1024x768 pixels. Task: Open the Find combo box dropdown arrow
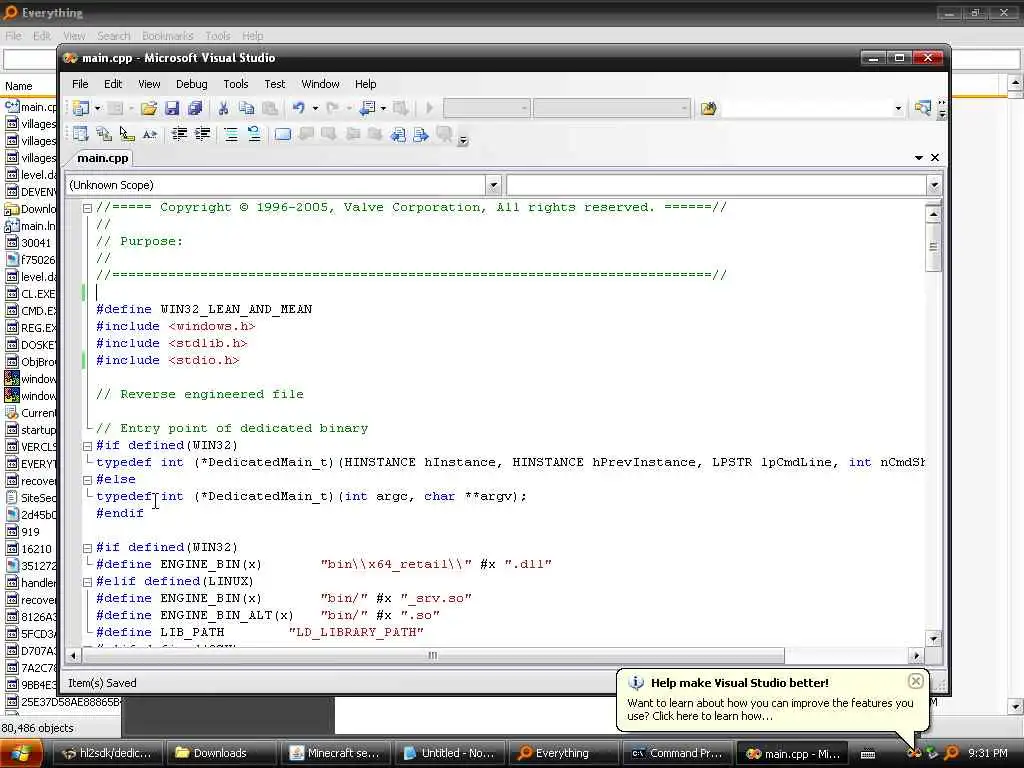click(x=898, y=108)
